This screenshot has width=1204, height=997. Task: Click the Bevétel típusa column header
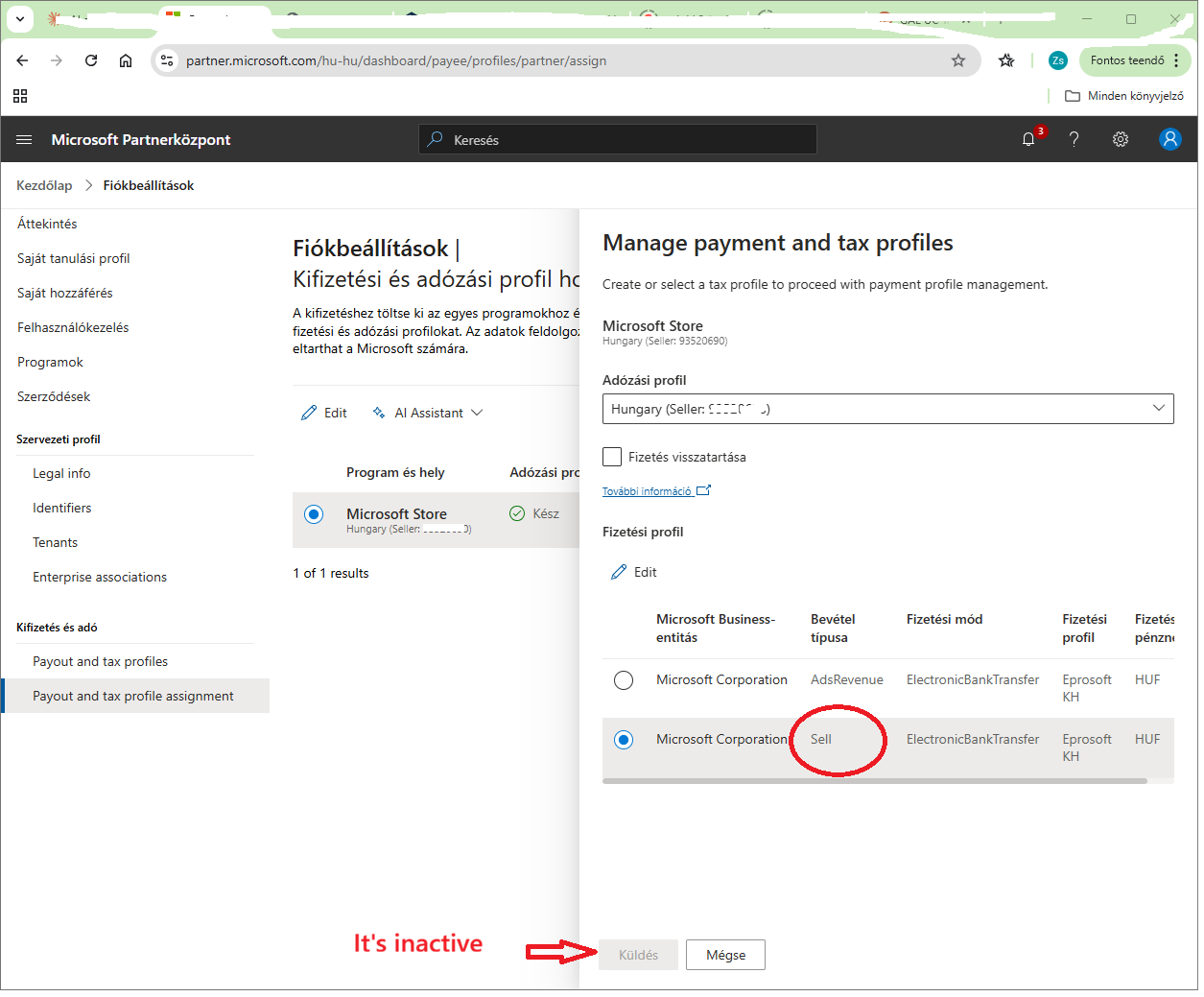[833, 629]
